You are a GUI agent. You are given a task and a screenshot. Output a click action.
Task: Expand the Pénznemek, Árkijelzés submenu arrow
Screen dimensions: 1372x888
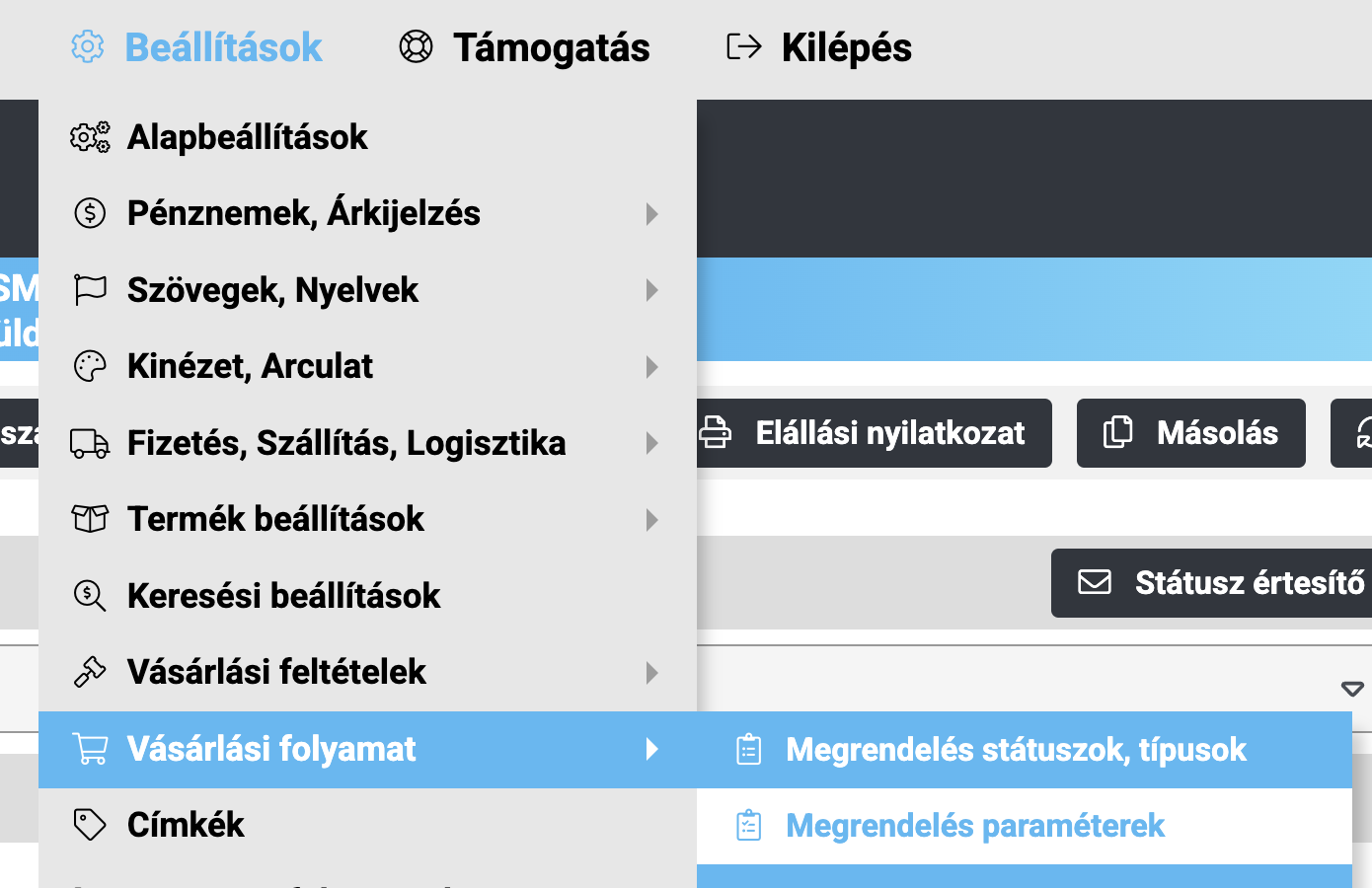651,214
